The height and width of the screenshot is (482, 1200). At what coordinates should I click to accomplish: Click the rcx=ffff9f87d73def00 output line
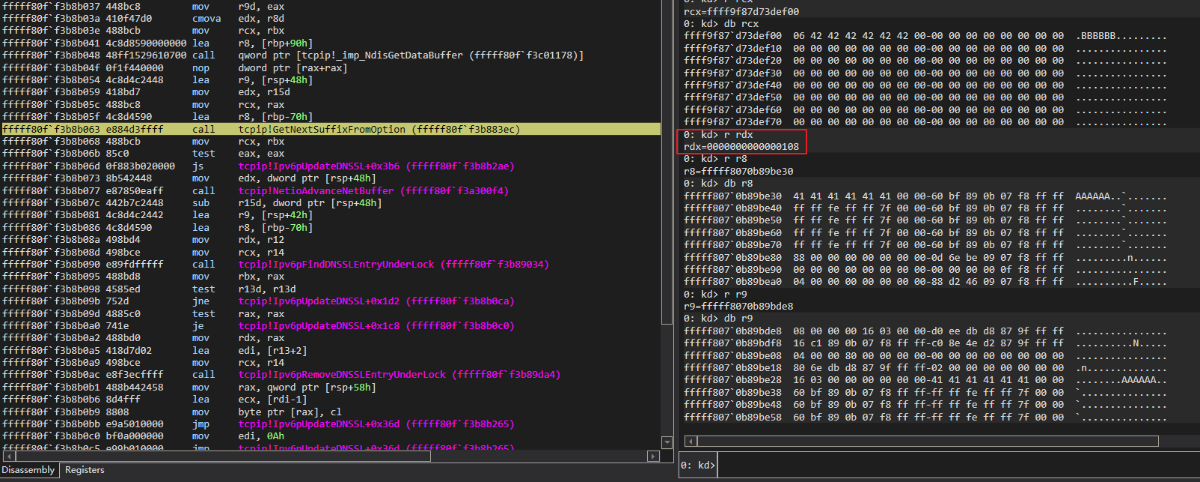(740, 11)
